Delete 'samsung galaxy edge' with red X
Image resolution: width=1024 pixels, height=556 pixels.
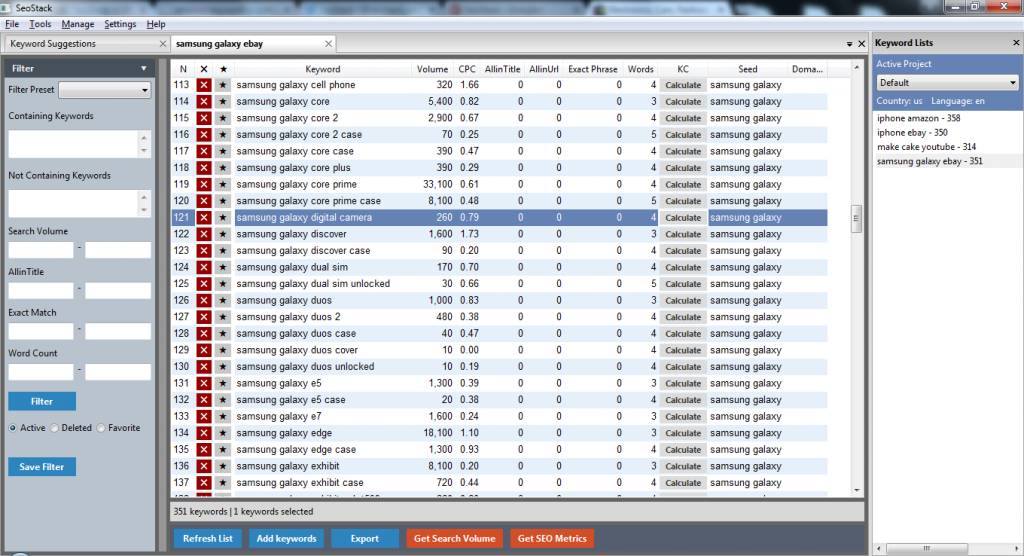click(x=204, y=433)
